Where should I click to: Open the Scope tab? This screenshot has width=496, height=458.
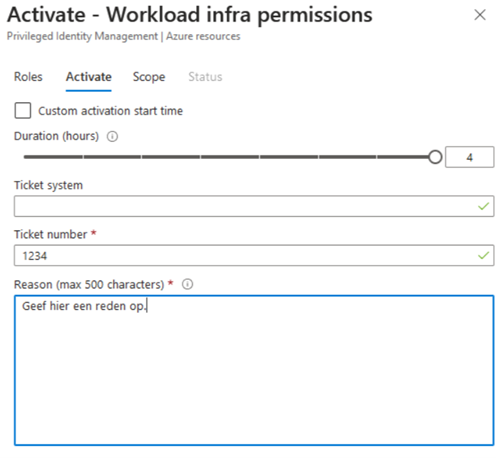point(149,77)
